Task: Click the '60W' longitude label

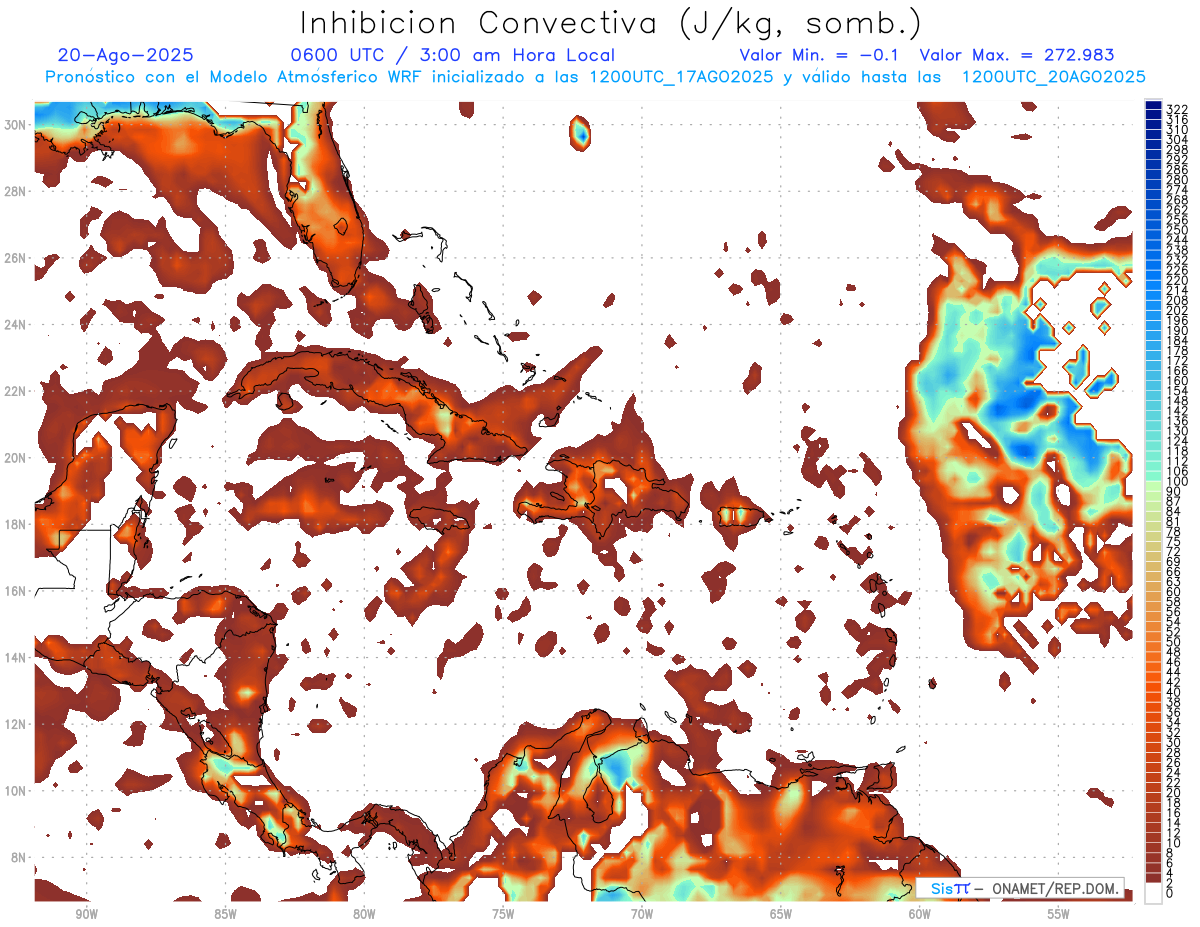Action: tap(920, 915)
